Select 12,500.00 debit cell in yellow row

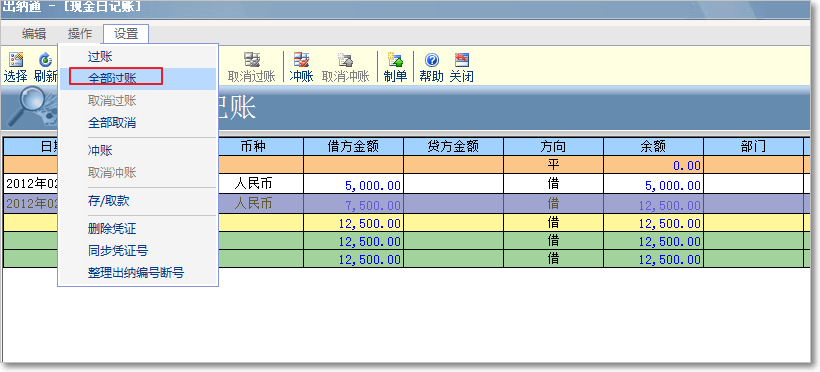[354, 223]
